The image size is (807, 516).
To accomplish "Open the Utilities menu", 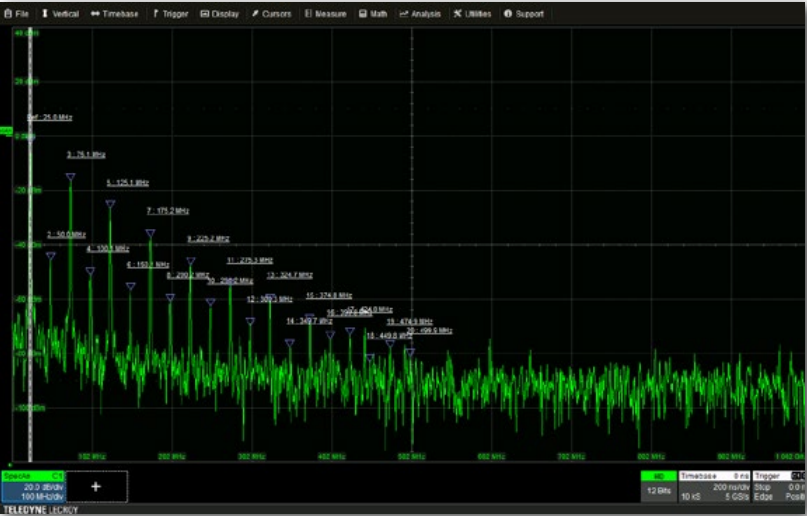I will [471, 14].
